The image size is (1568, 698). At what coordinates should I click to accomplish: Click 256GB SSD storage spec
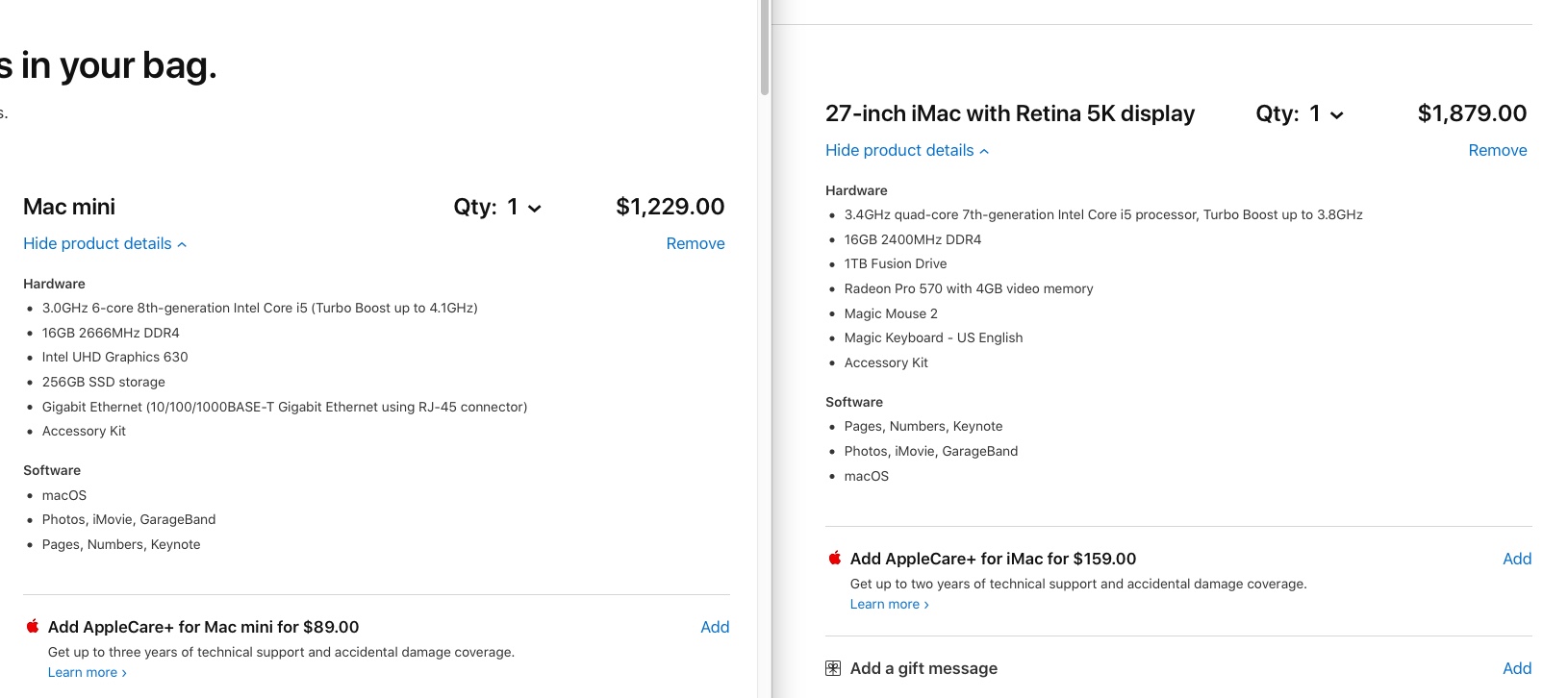click(104, 383)
